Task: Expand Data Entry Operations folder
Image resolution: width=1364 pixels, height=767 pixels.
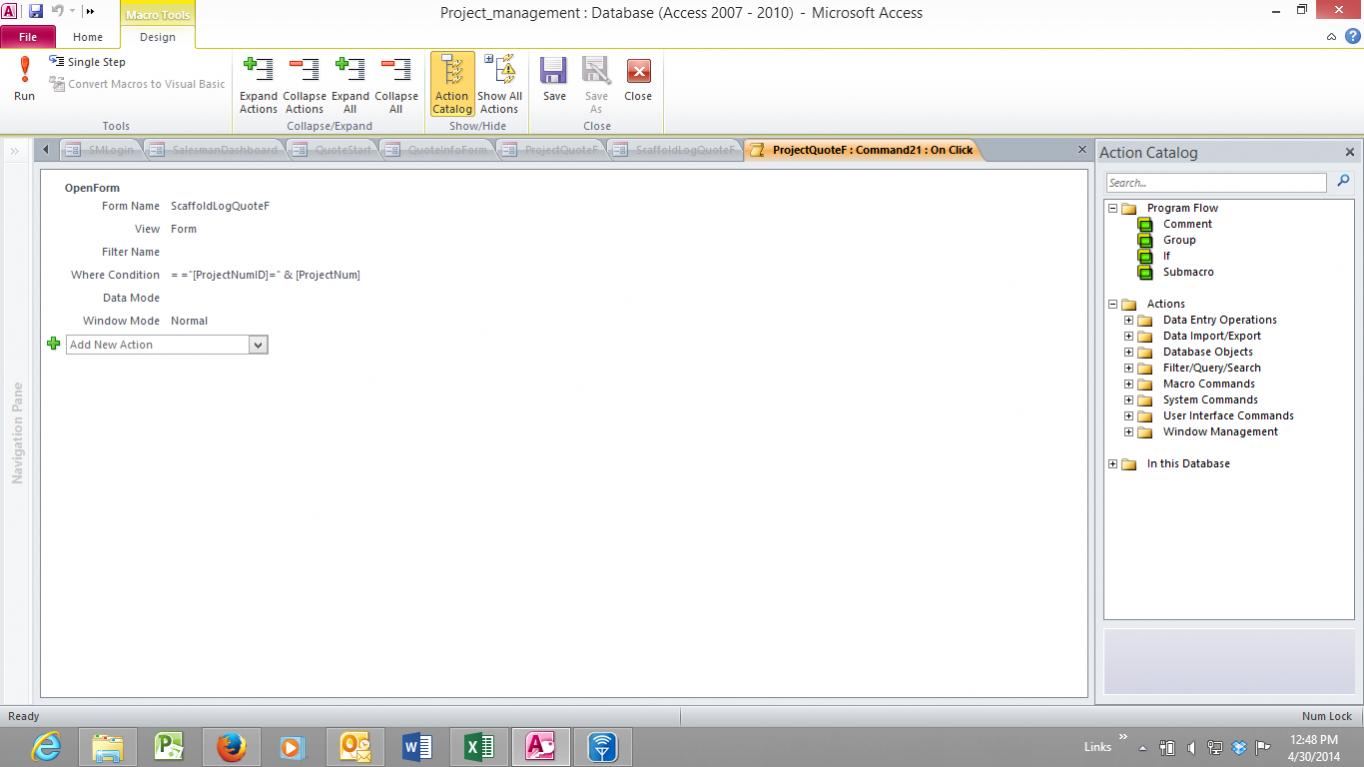Action: coord(1129,320)
